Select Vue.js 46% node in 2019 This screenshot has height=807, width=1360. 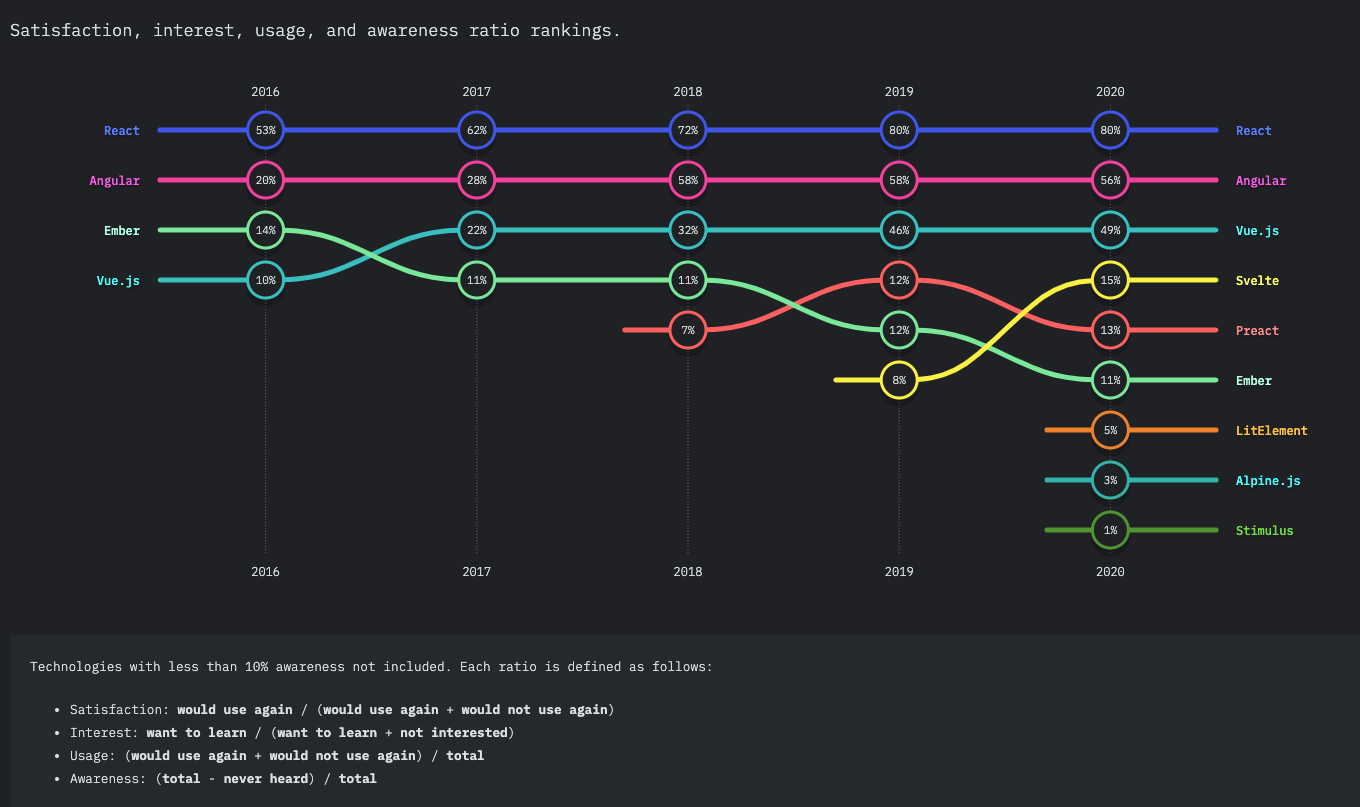pyautogui.click(x=899, y=230)
